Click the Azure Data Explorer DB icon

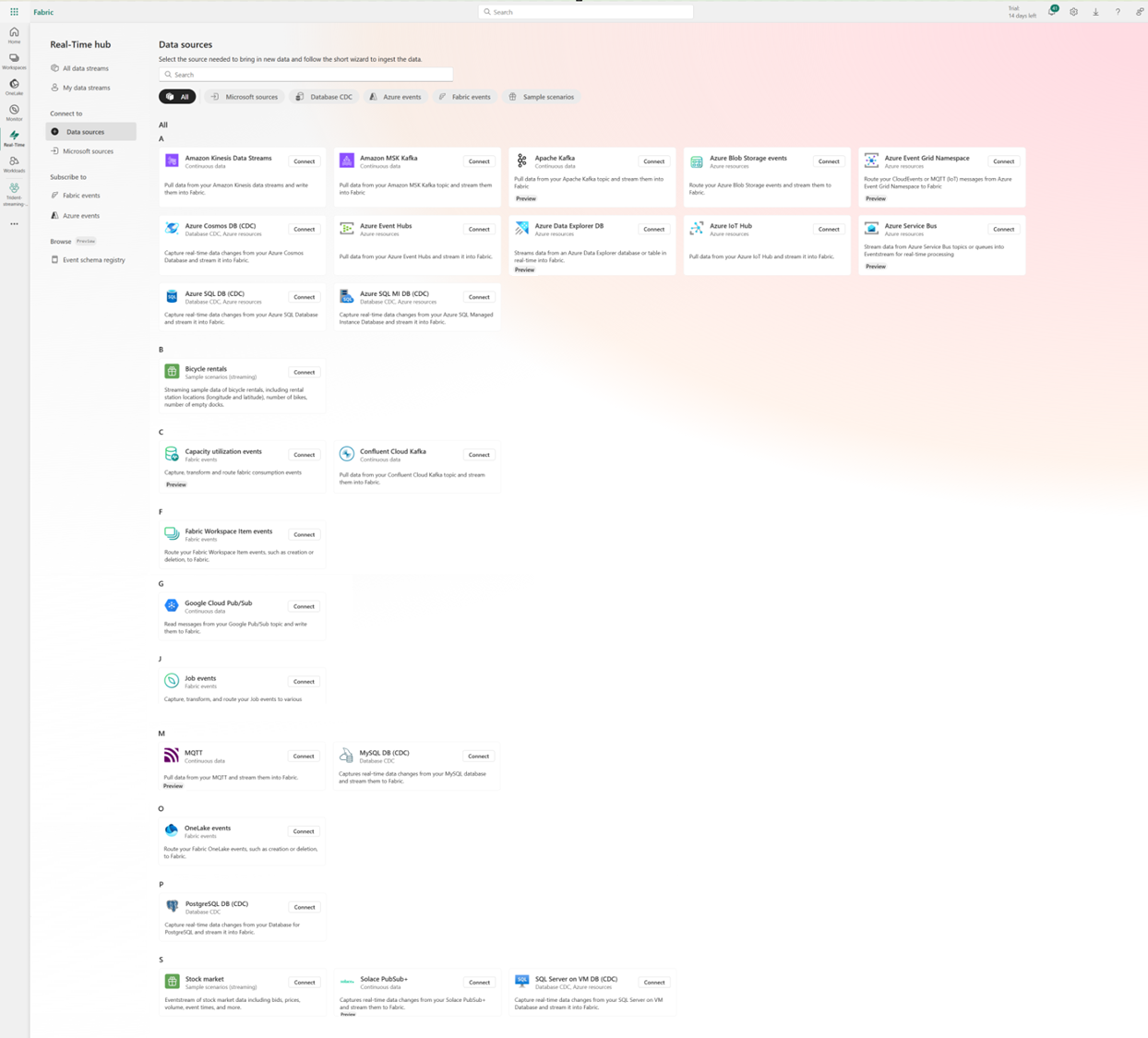(521, 229)
